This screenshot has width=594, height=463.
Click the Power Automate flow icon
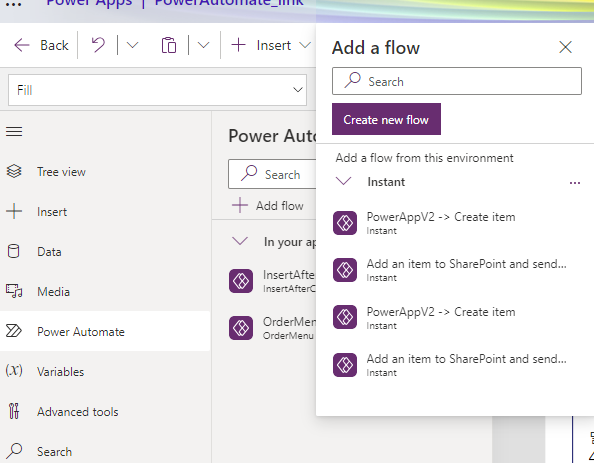14,331
